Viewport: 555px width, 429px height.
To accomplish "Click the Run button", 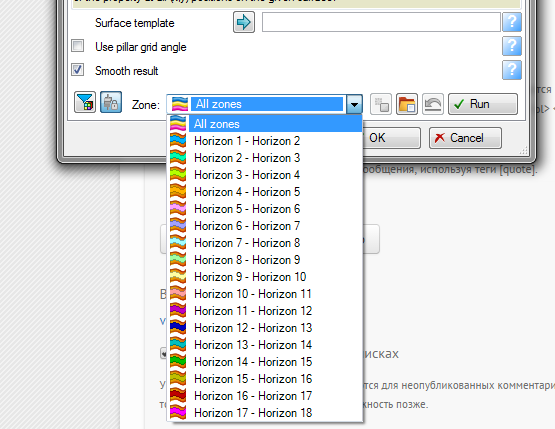I will tap(483, 104).
